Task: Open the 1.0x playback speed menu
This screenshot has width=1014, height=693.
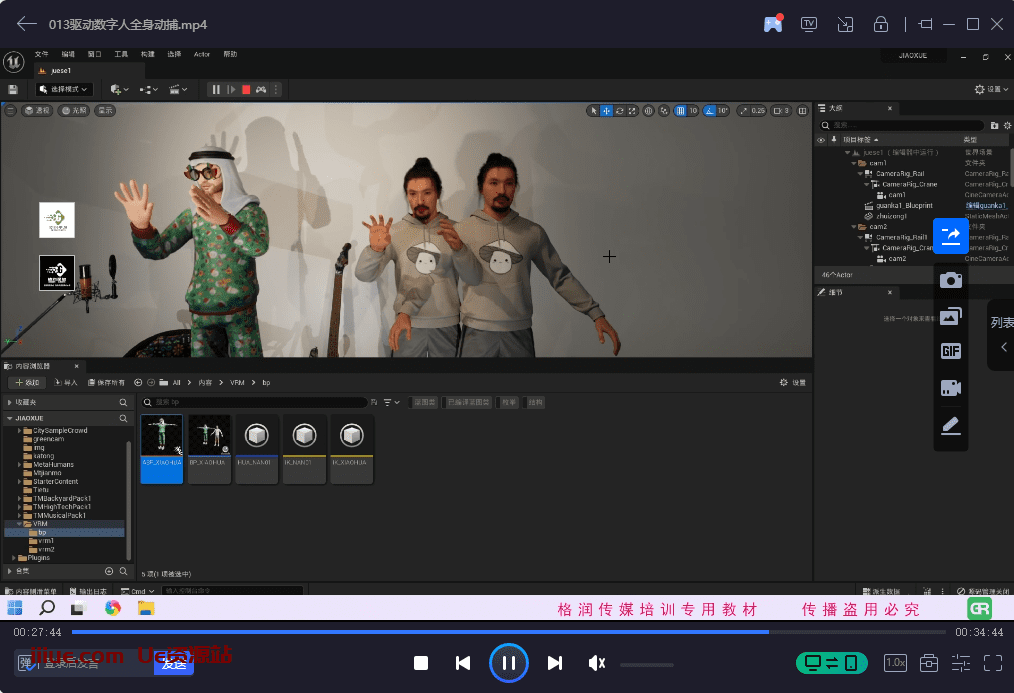Action: [x=895, y=663]
